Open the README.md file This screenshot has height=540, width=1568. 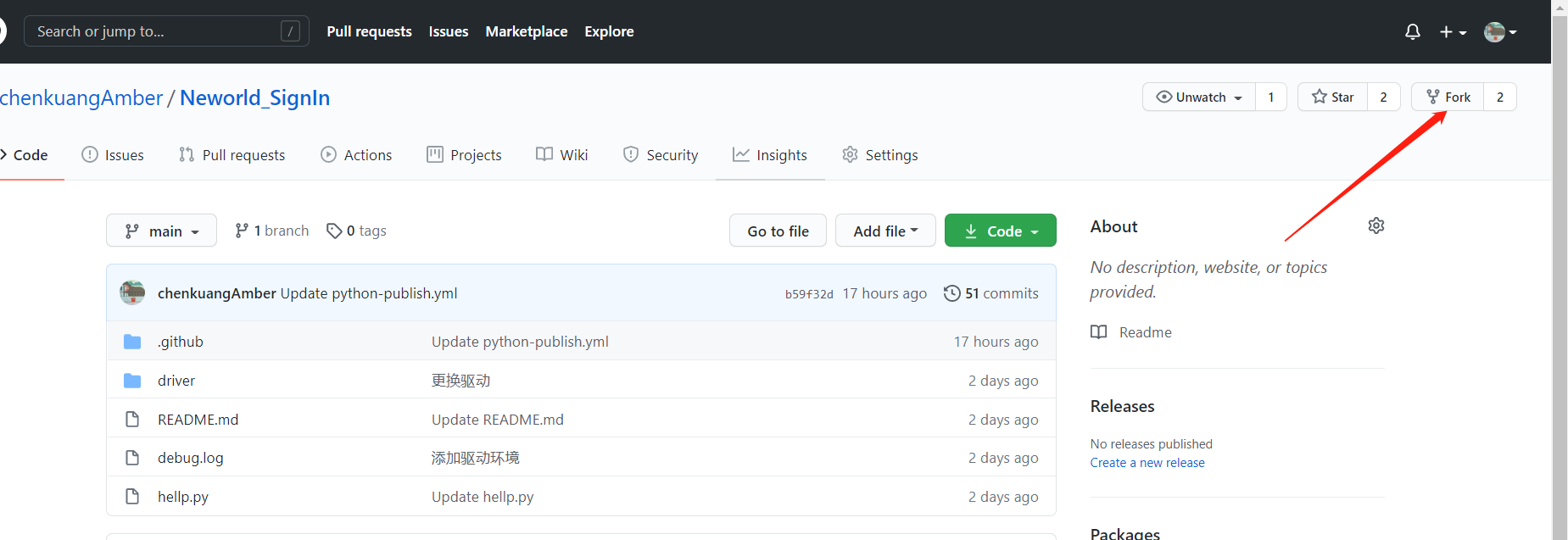tap(198, 420)
